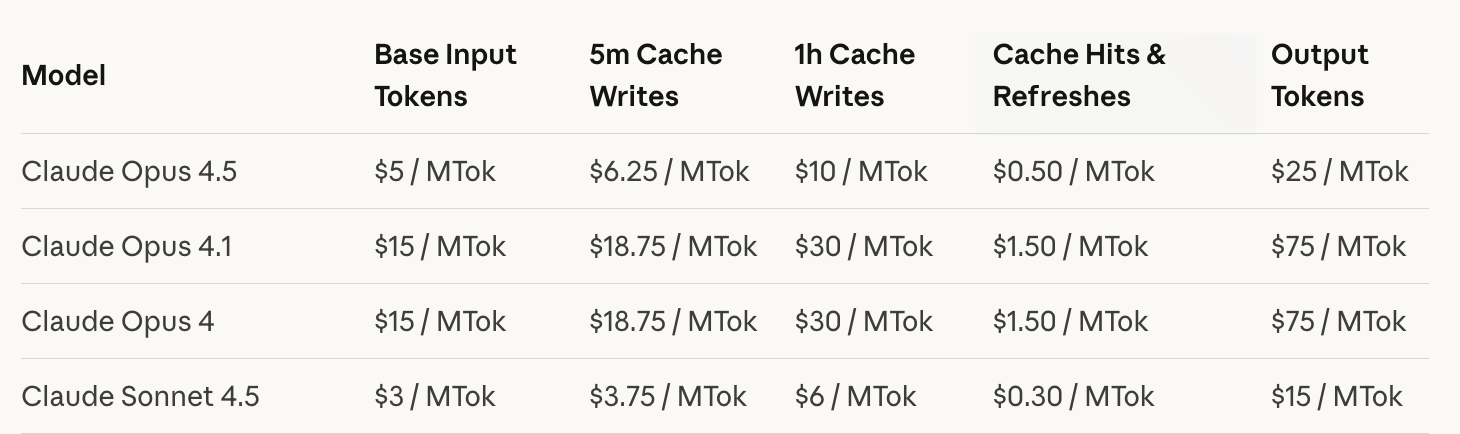Image resolution: width=1460 pixels, height=434 pixels.
Task: Click the $0.30 / MTok cache hits cell
Action: coord(1073,396)
